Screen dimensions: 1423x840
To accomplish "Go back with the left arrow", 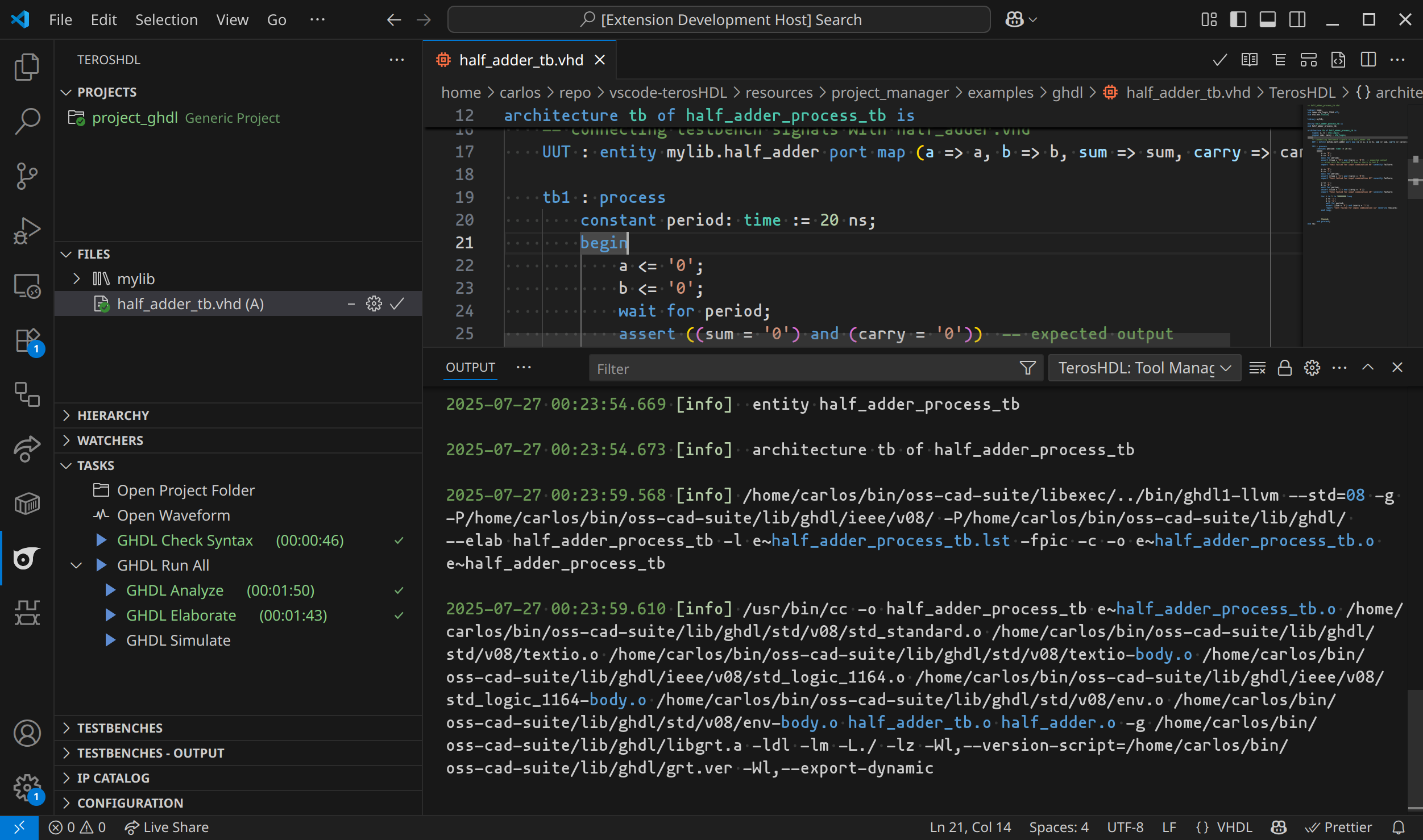I will coord(394,20).
